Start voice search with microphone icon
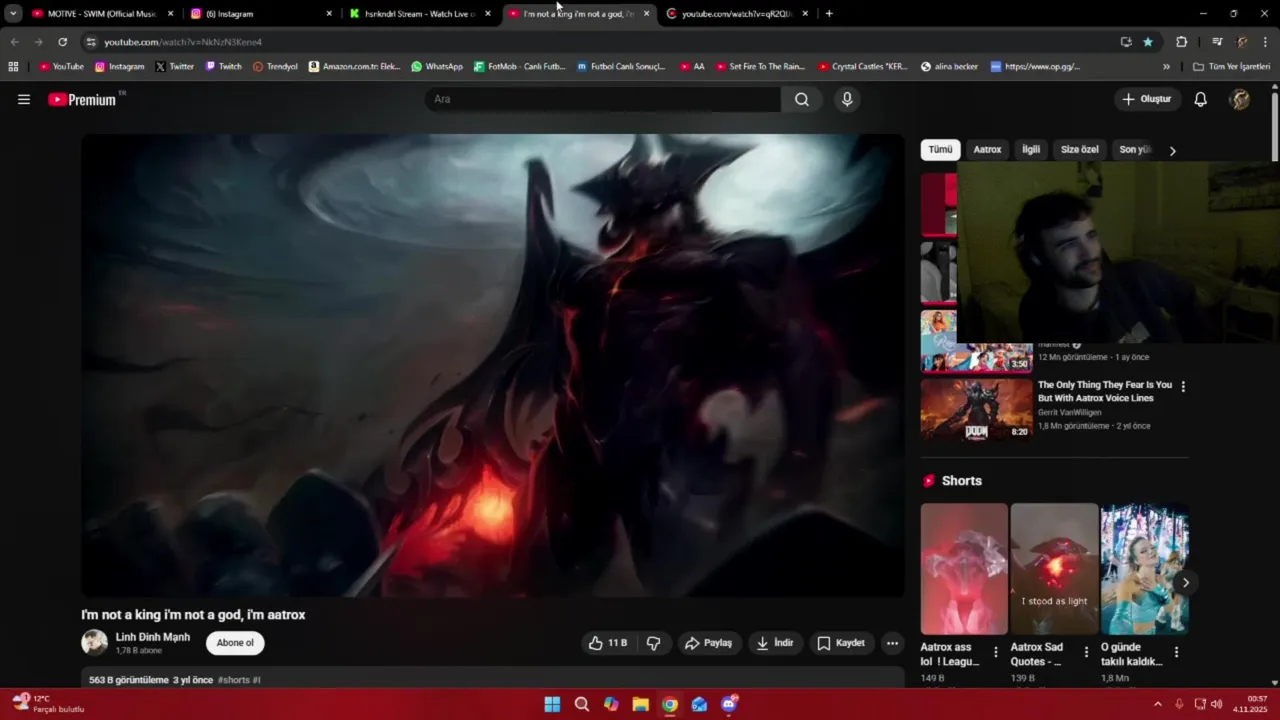This screenshot has height=720, width=1280. pyautogui.click(x=847, y=99)
